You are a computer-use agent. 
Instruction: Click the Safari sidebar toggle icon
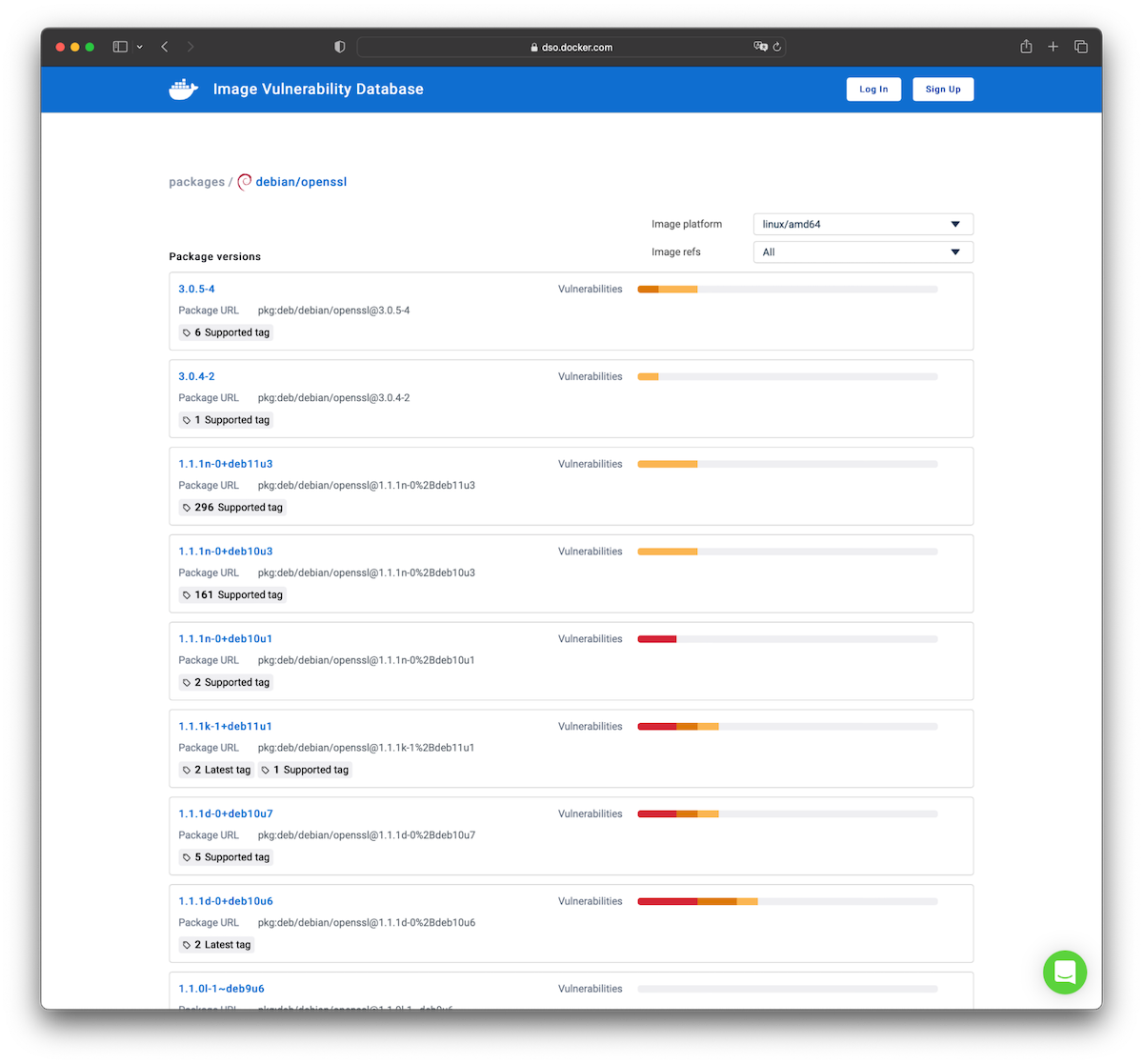(x=120, y=47)
